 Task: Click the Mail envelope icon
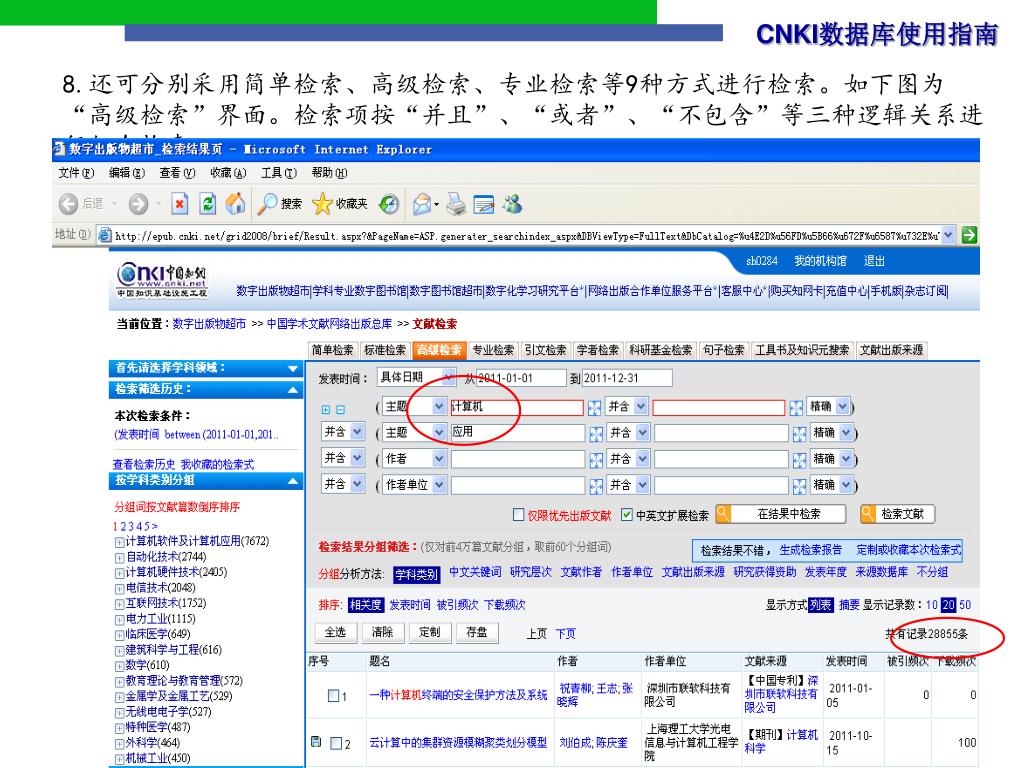tap(422, 204)
